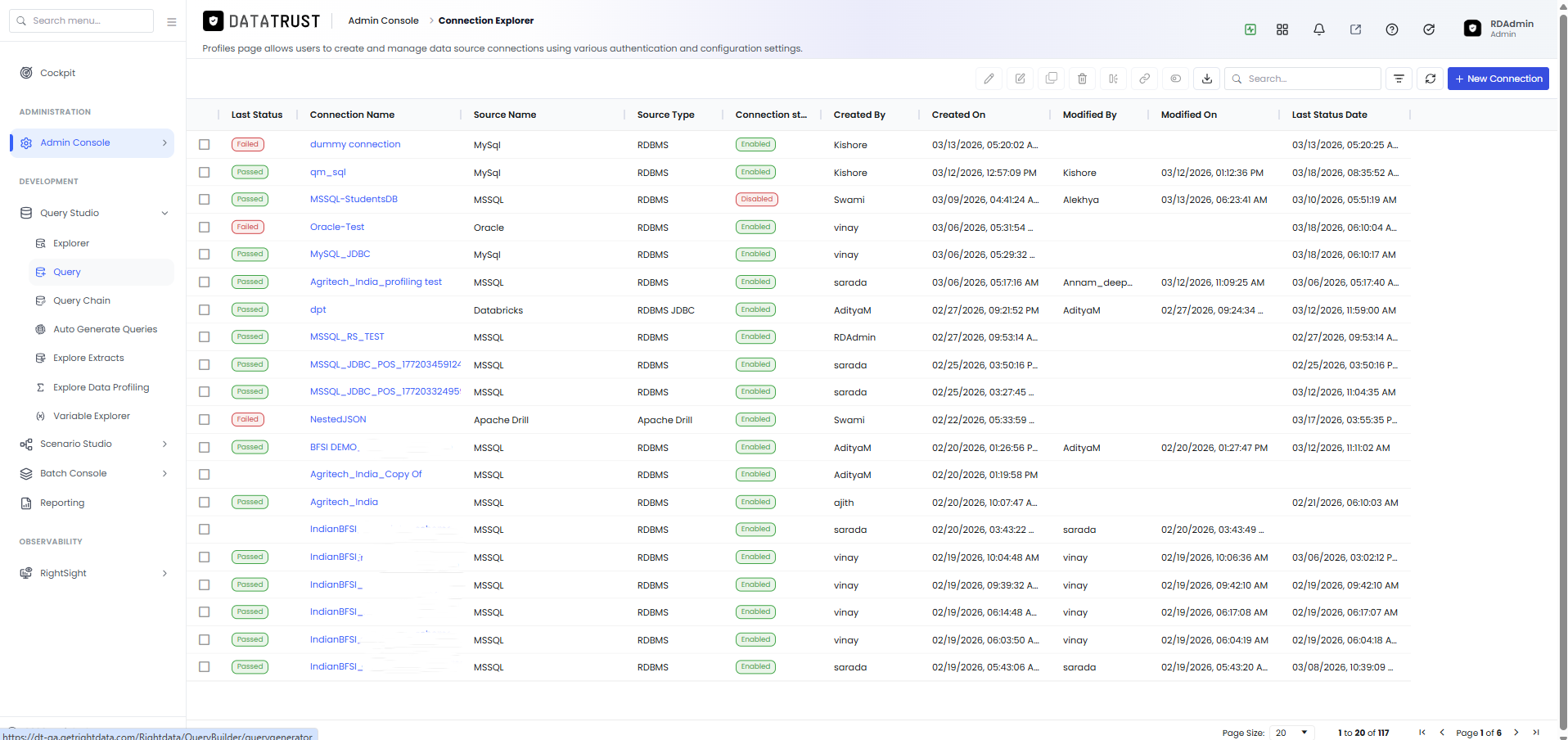This screenshot has height=740, width=1568.
Task: Open the Page Size dropdown
Action: point(1292,733)
